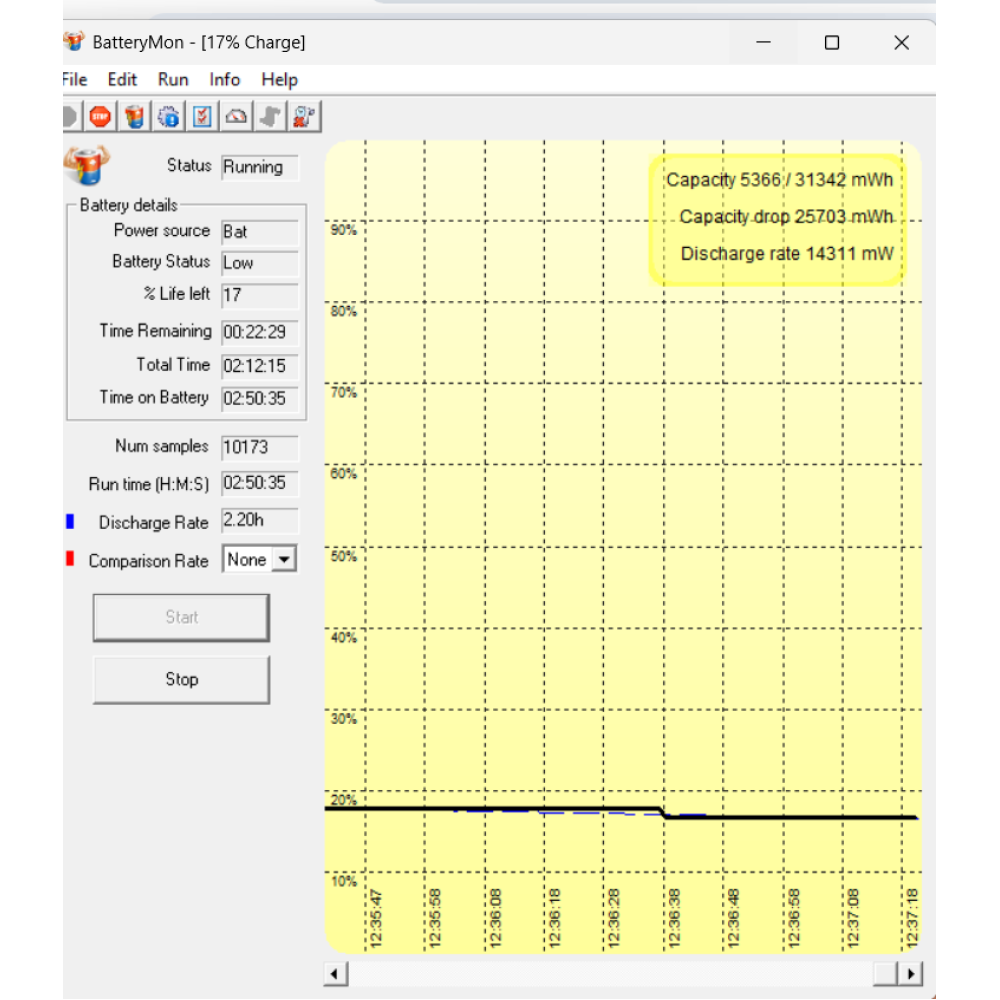Click the Capacity drop 25703 mWh text

tap(786, 217)
